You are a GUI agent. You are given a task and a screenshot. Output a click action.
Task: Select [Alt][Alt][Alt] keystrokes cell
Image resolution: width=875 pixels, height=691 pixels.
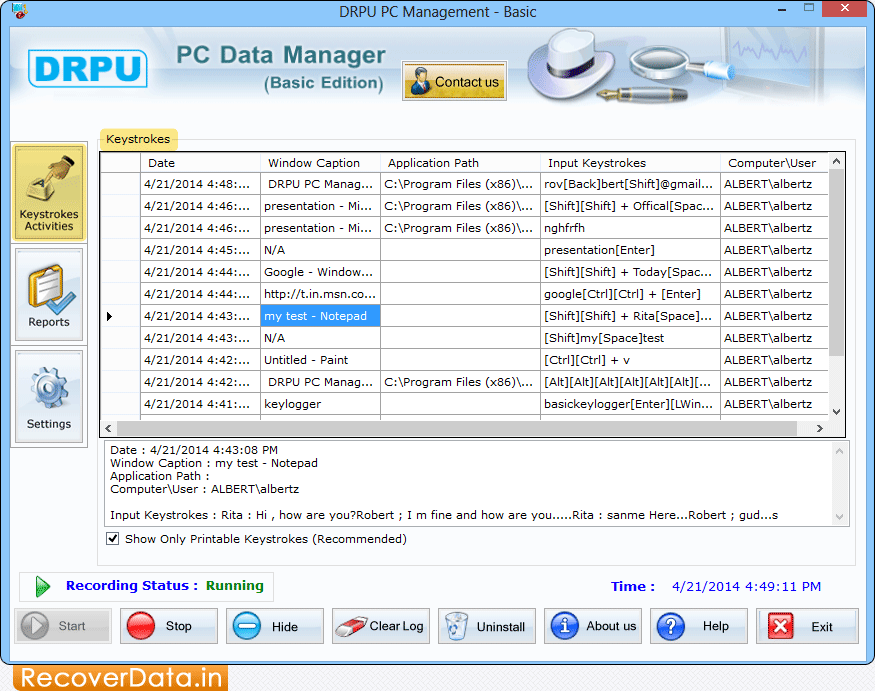pyautogui.click(x=630, y=382)
